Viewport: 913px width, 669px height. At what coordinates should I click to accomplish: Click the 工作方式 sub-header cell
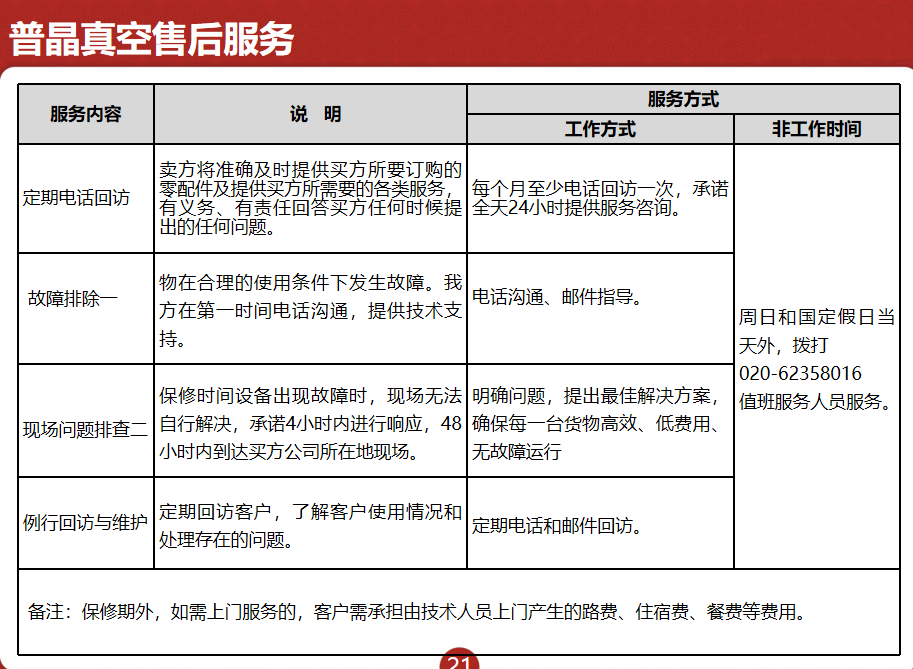pyautogui.click(x=600, y=129)
